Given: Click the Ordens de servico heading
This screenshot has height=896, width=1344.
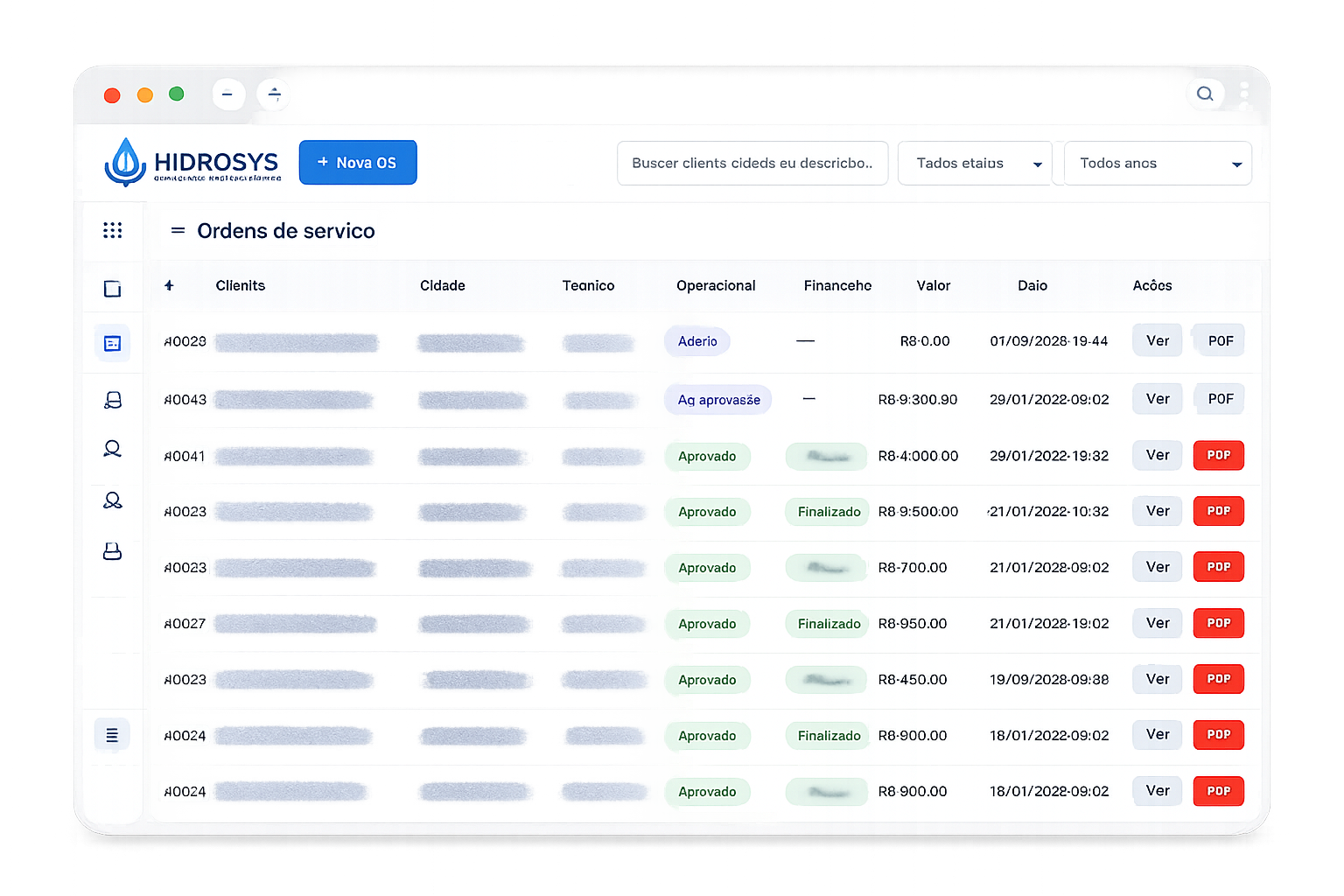Looking at the screenshot, I should 286,231.
